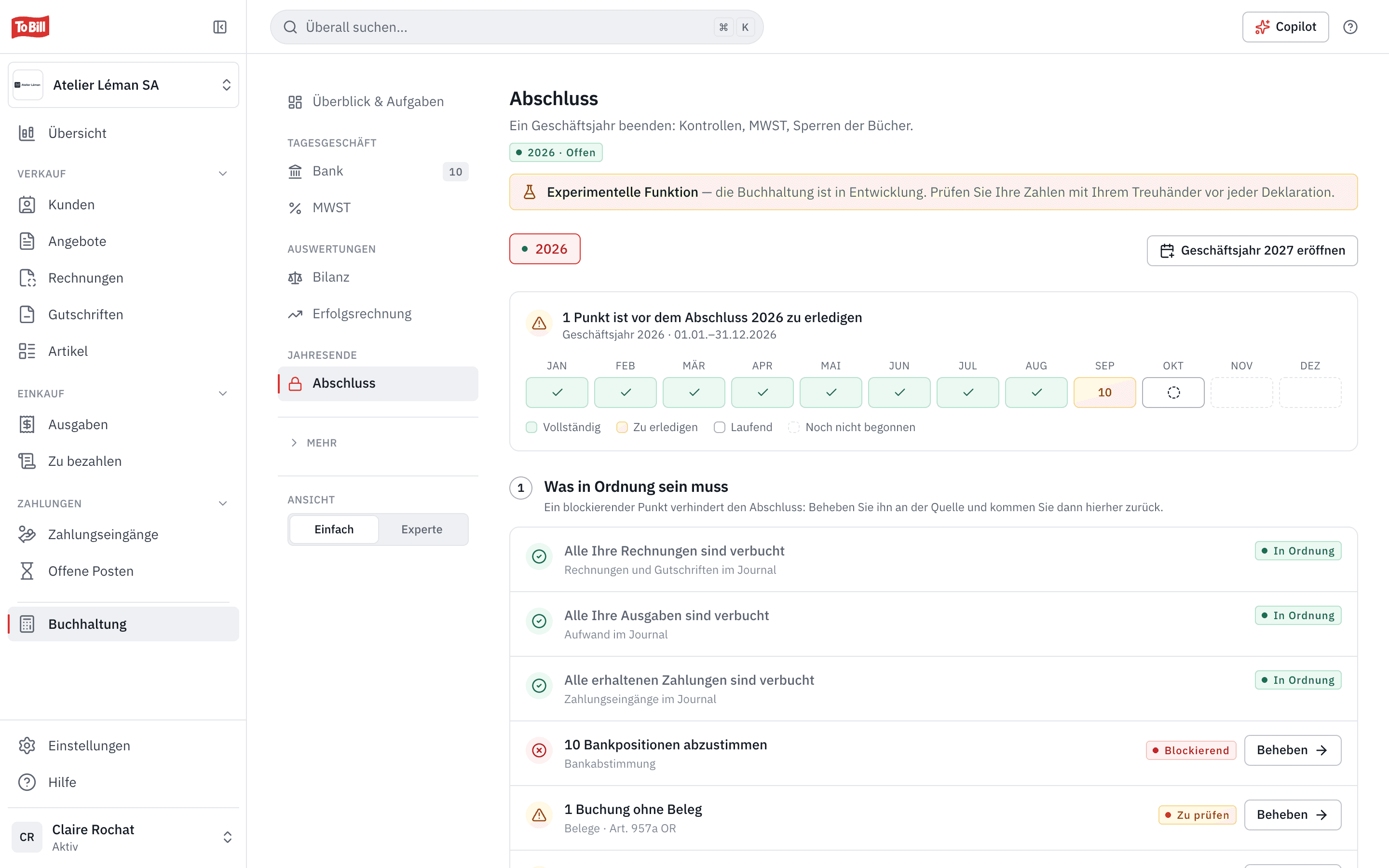Switch to Experte view mode
The width and height of the screenshot is (1389, 868).
422,529
